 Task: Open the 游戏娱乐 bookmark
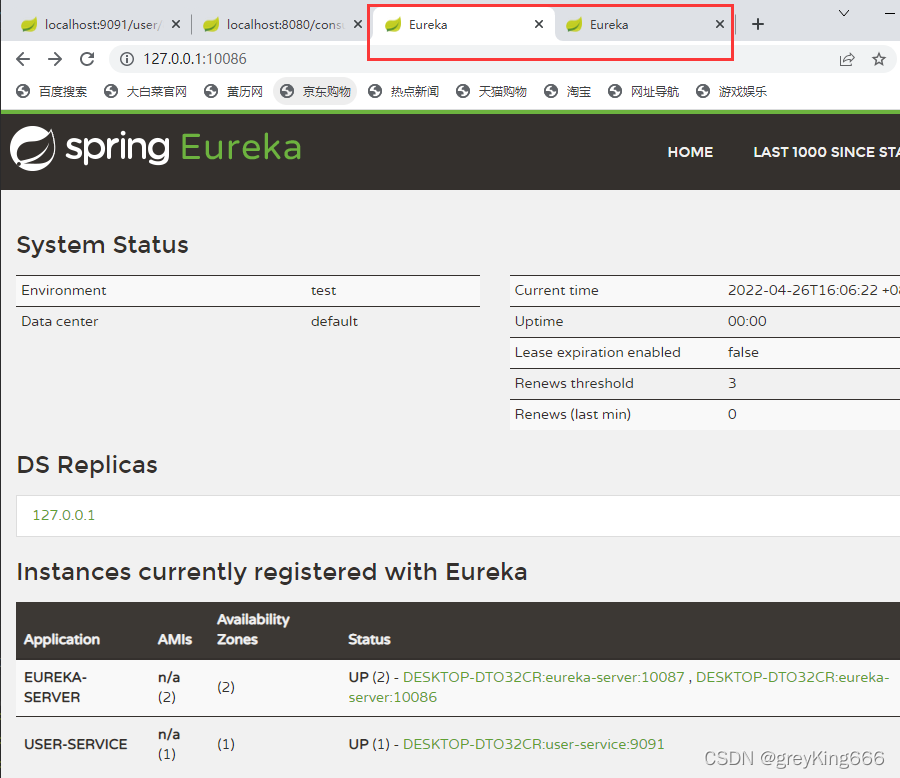732,91
